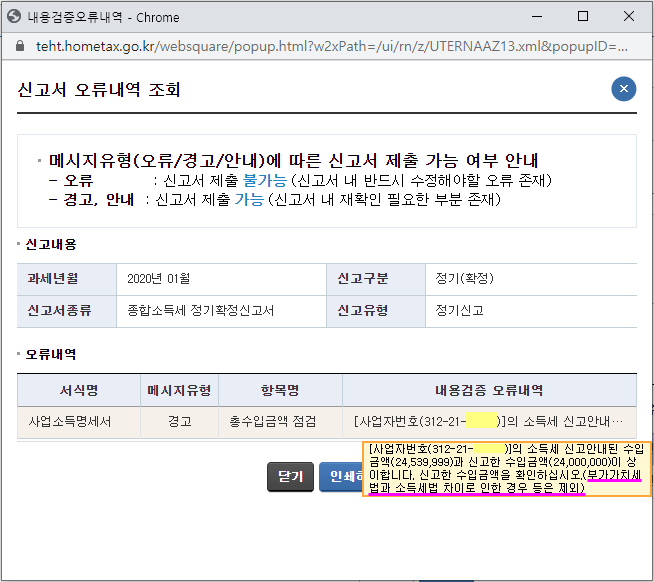Close popup with blue circular X icon
Screen dimensions: 654x582
[624, 89]
